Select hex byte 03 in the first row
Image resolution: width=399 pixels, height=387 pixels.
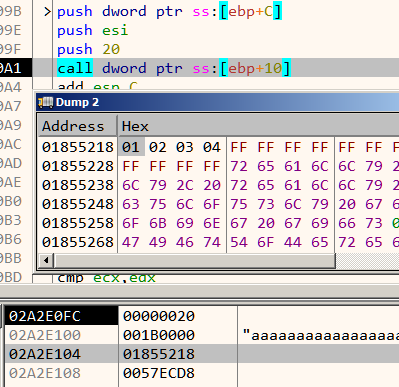(x=185, y=147)
